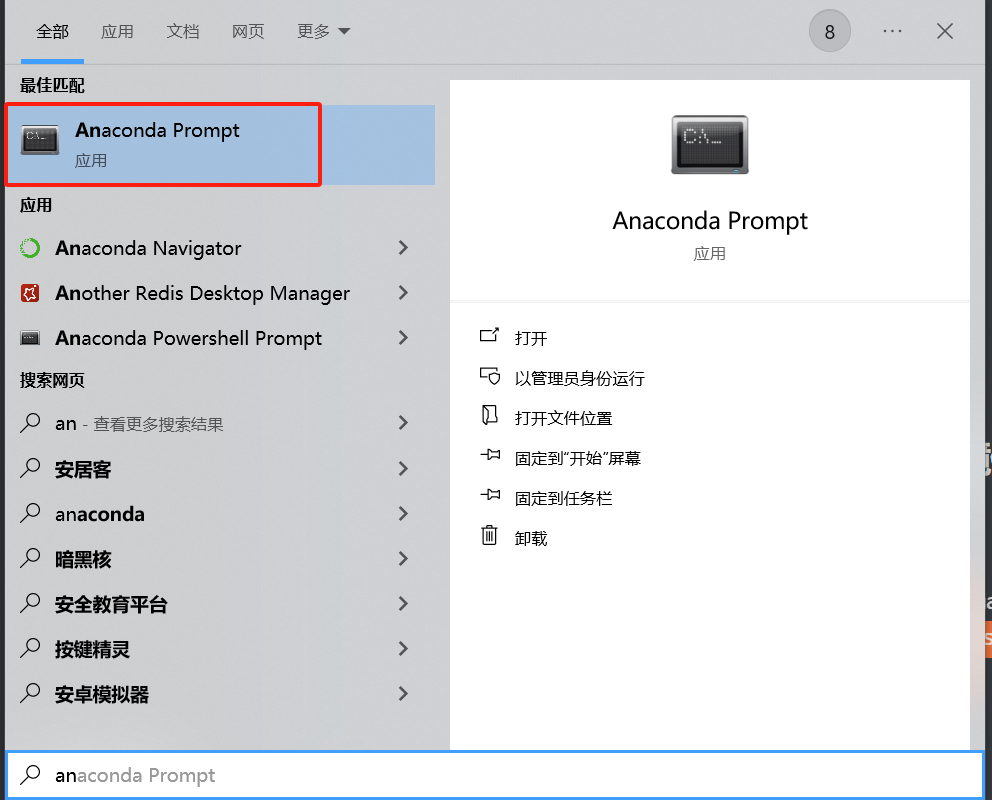The image size is (992, 800).
Task: Choose 固定到"开始"屏幕
Action: [578, 458]
